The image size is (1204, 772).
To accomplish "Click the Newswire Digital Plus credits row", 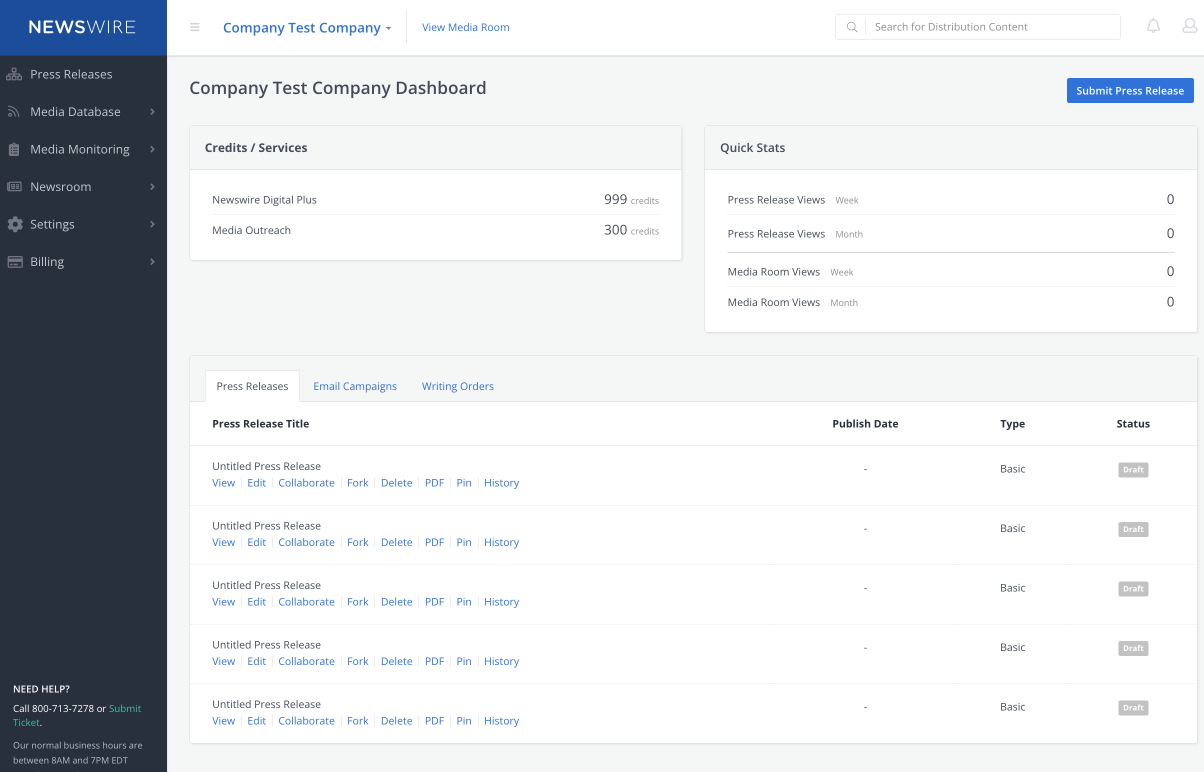I will [436, 200].
